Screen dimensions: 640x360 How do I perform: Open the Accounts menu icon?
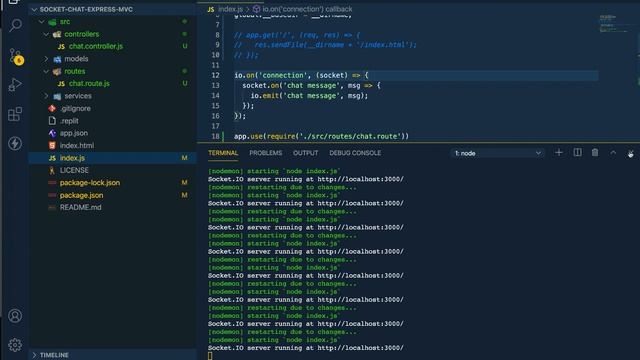(15, 316)
